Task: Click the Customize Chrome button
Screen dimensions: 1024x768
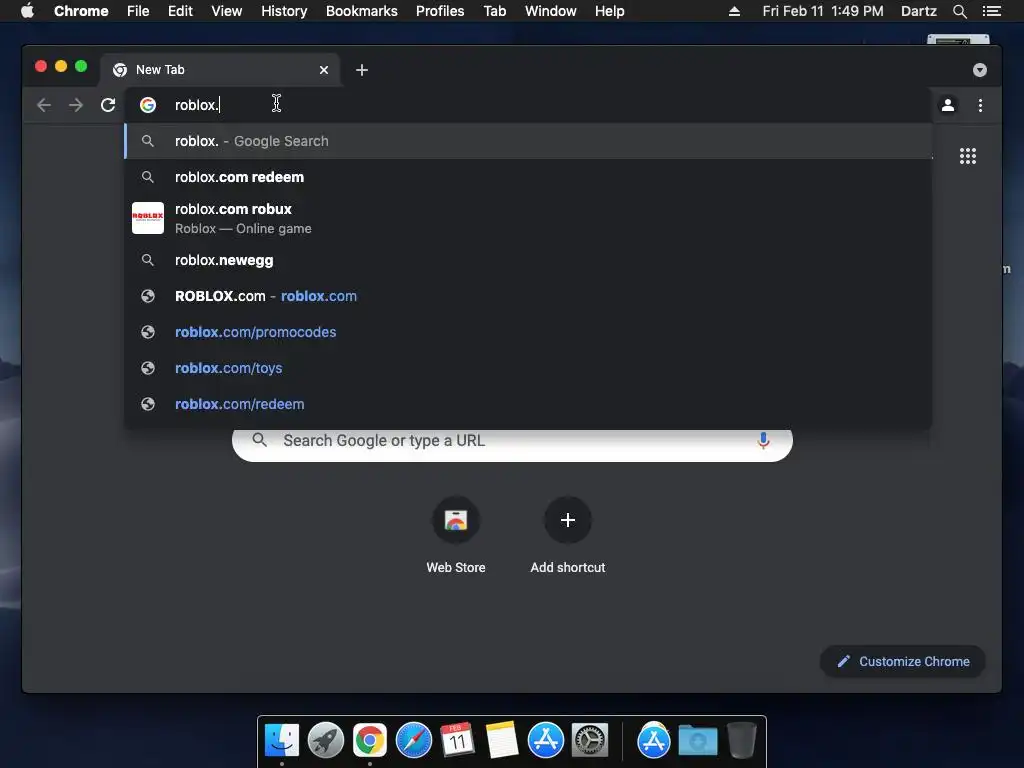Action: click(903, 662)
